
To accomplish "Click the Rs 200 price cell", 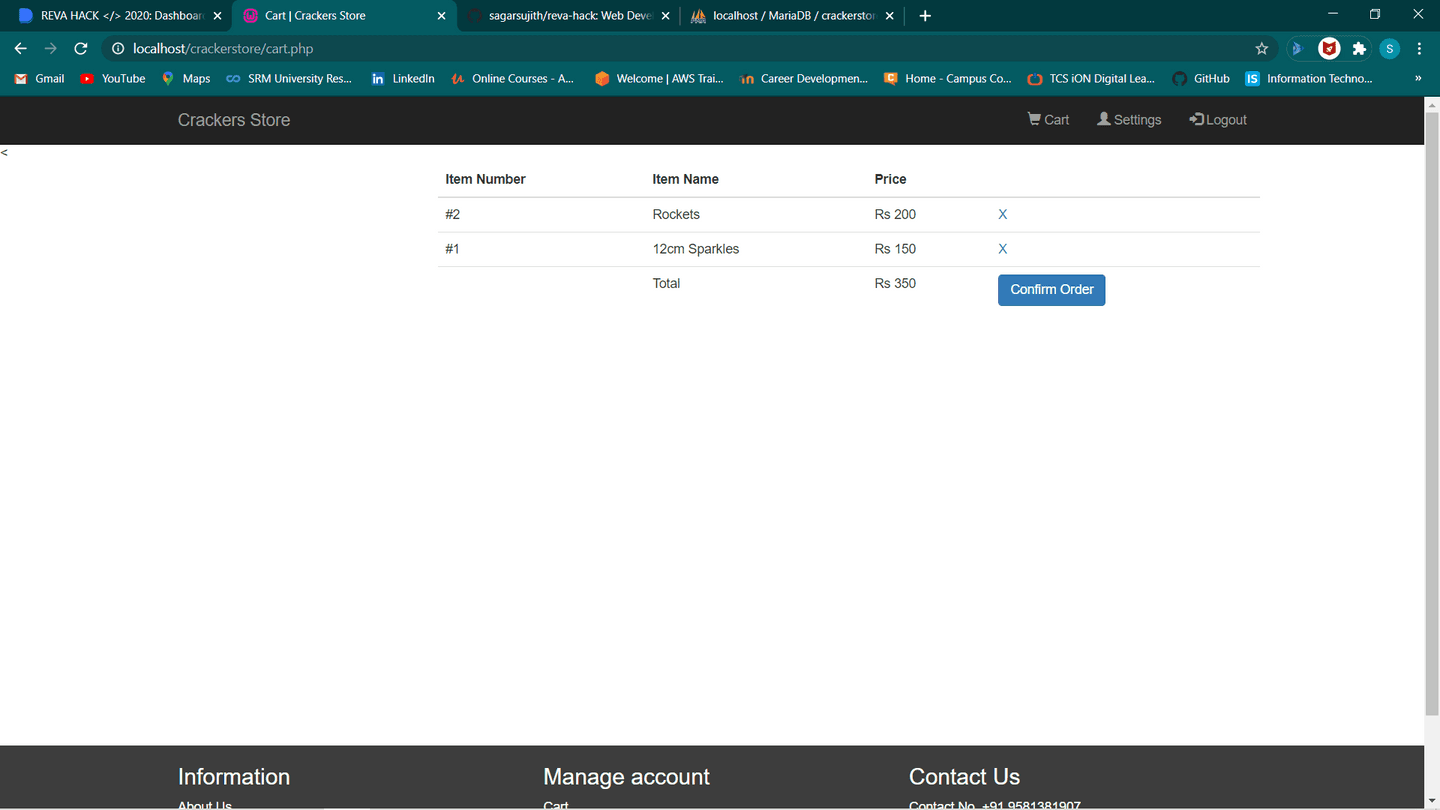I will point(895,215).
